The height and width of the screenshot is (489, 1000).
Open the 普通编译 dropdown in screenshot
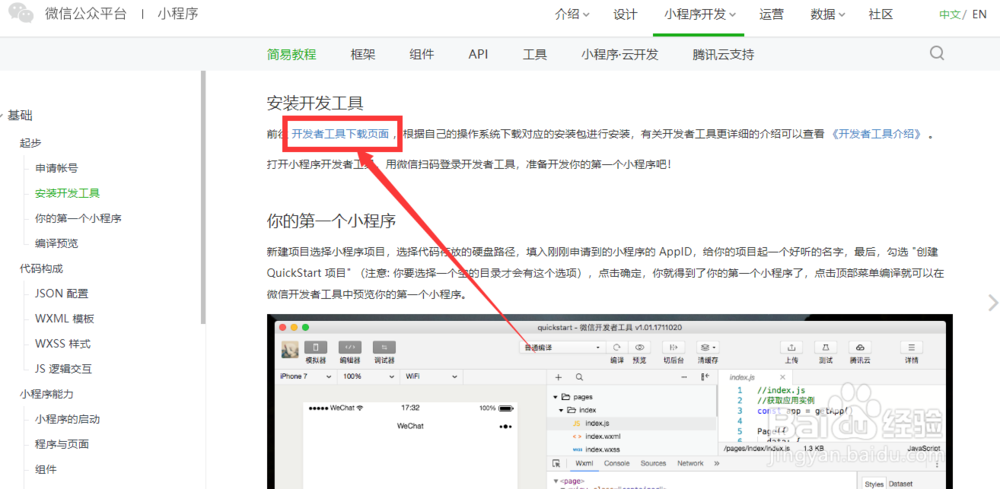click(x=562, y=347)
